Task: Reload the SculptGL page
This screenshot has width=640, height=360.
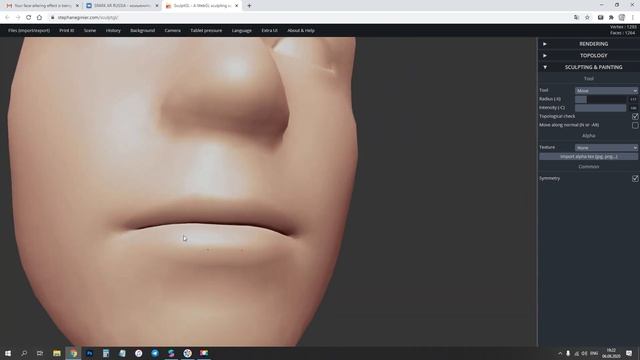Action: coord(29,18)
